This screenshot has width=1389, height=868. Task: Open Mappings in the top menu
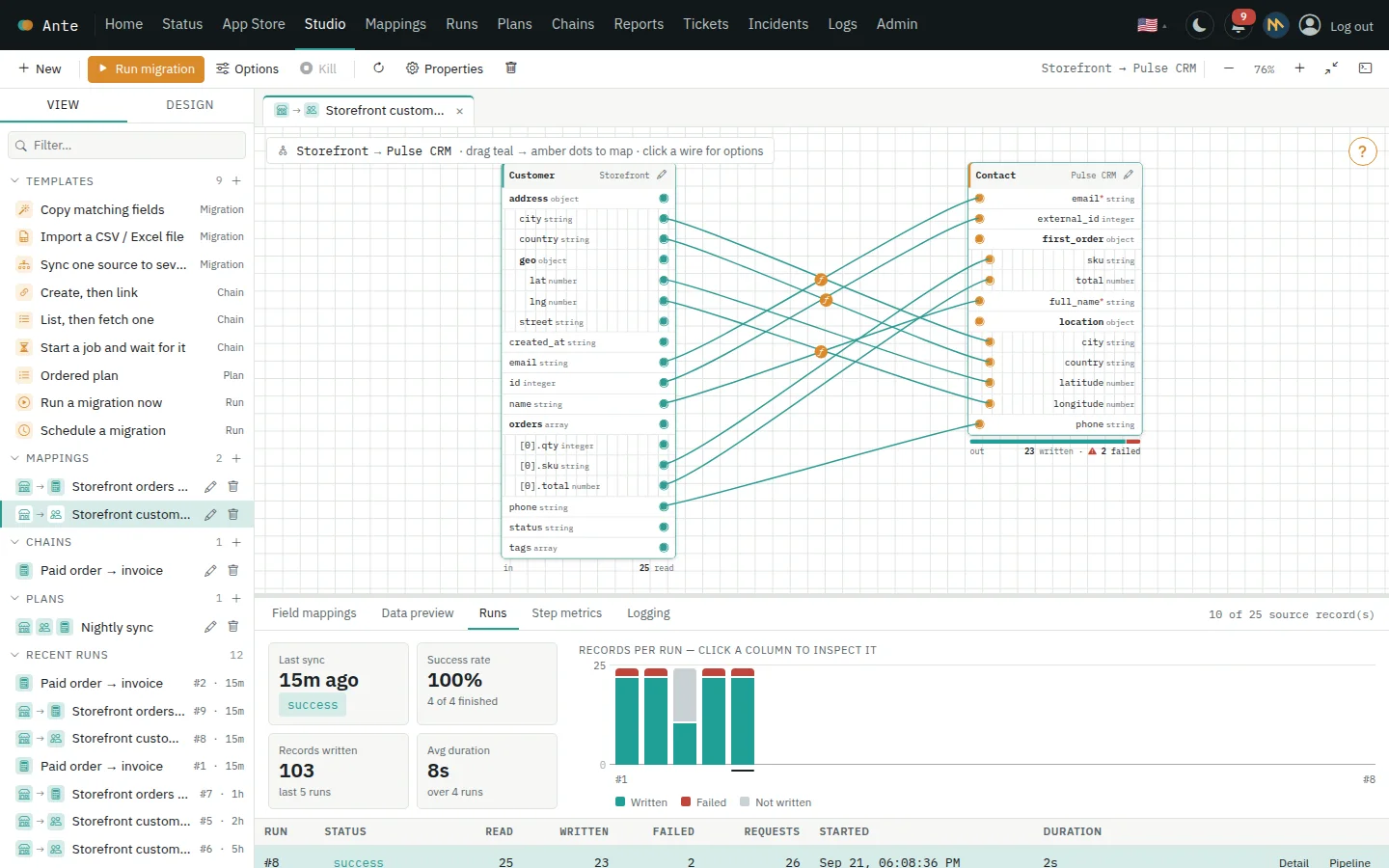[395, 24]
